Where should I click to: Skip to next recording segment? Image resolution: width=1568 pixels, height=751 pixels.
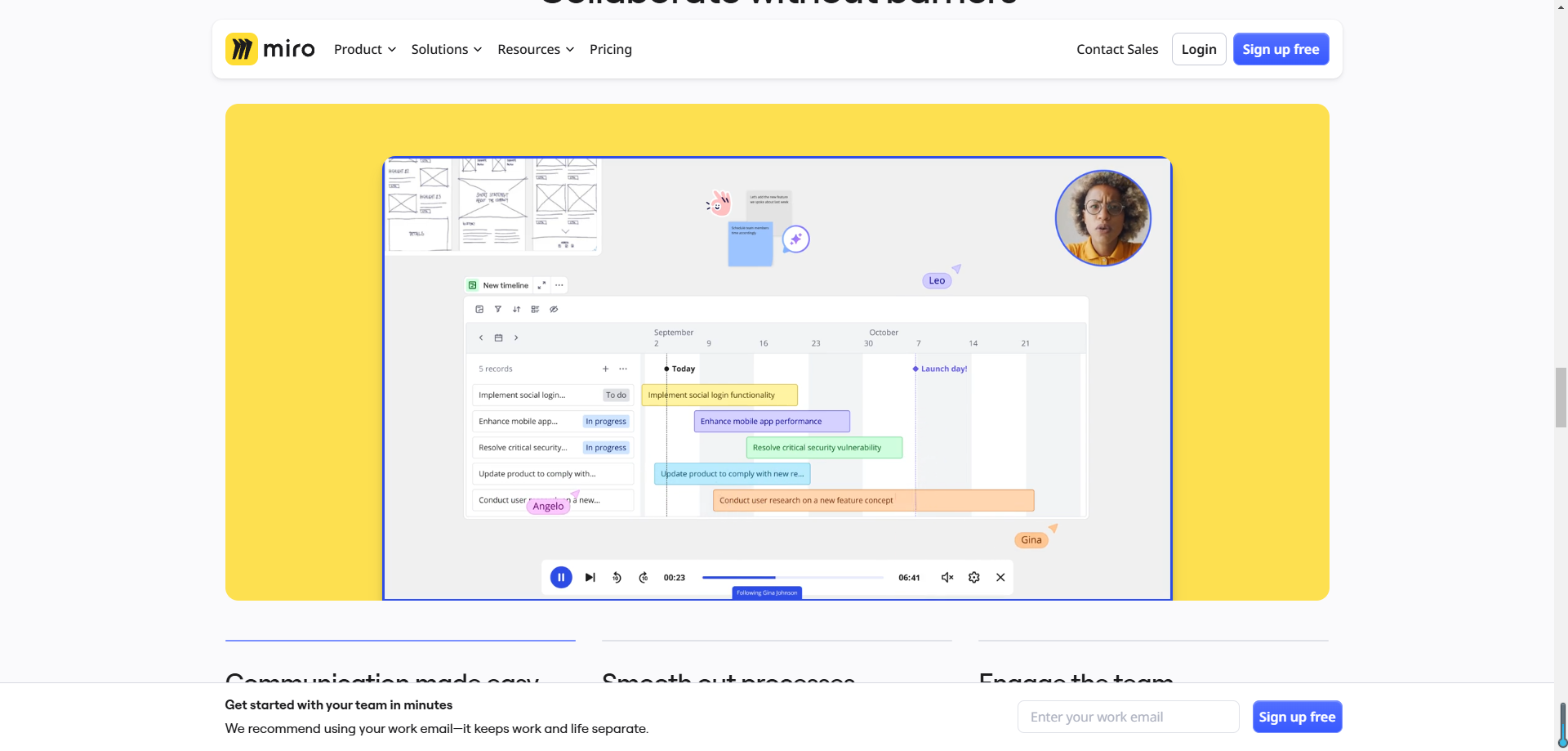tap(590, 577)
